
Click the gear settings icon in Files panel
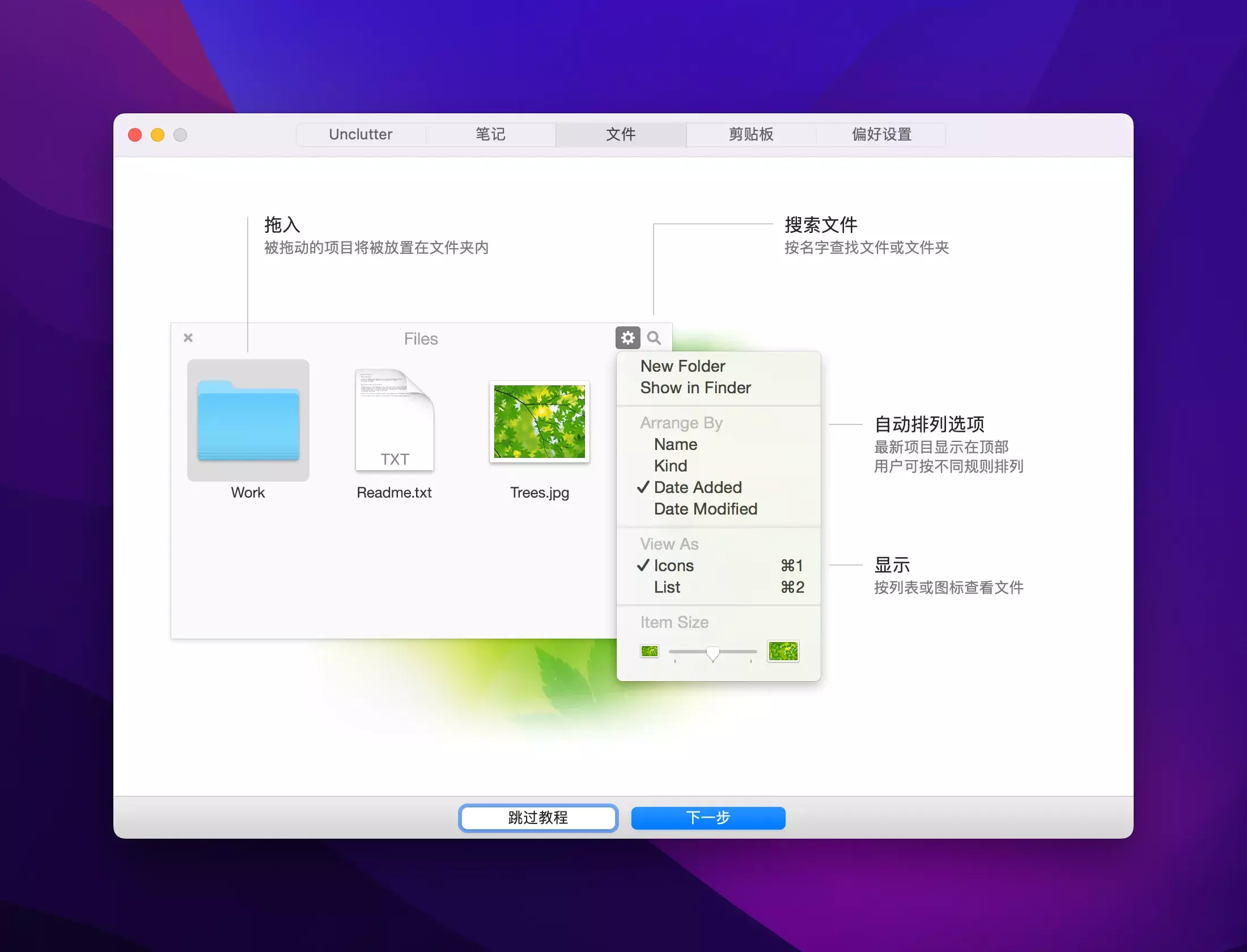point(627,338)
